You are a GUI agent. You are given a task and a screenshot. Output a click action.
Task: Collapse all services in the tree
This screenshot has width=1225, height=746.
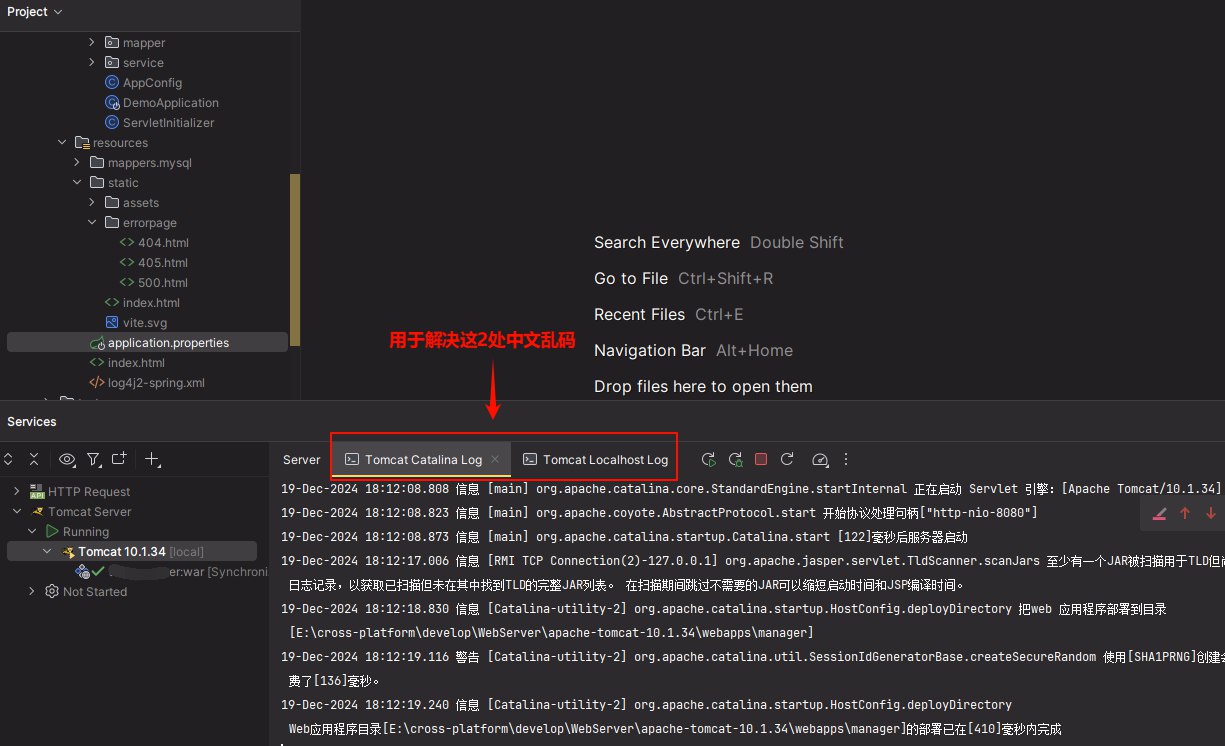(x=34, y=459)
